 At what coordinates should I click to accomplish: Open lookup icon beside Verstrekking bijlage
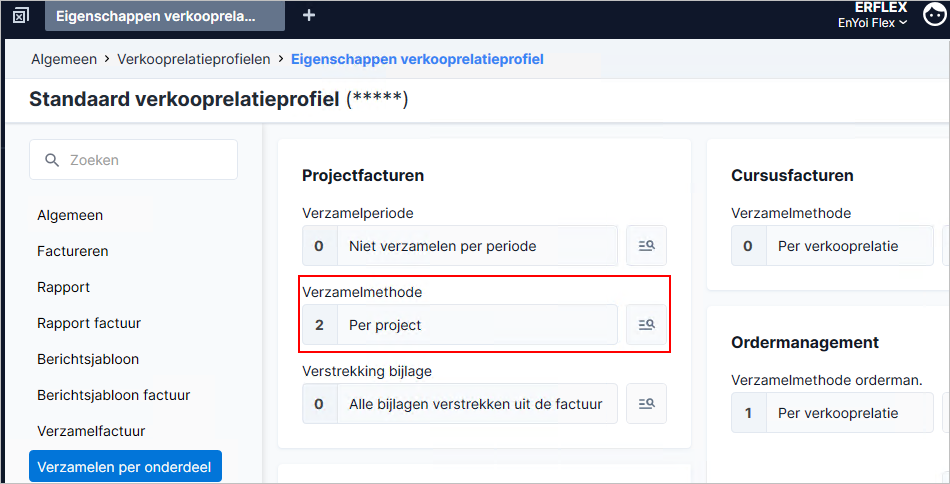[x=646, y=403]
